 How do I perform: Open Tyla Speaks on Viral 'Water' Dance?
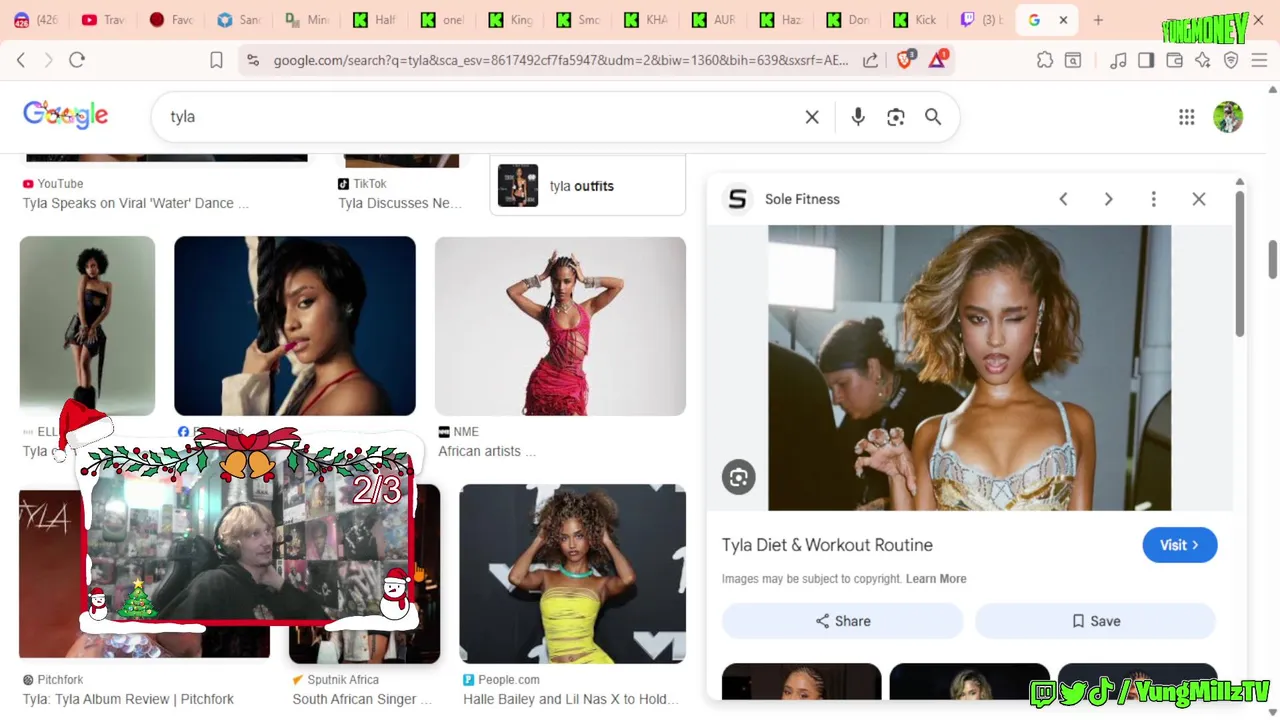click(135, 203)
